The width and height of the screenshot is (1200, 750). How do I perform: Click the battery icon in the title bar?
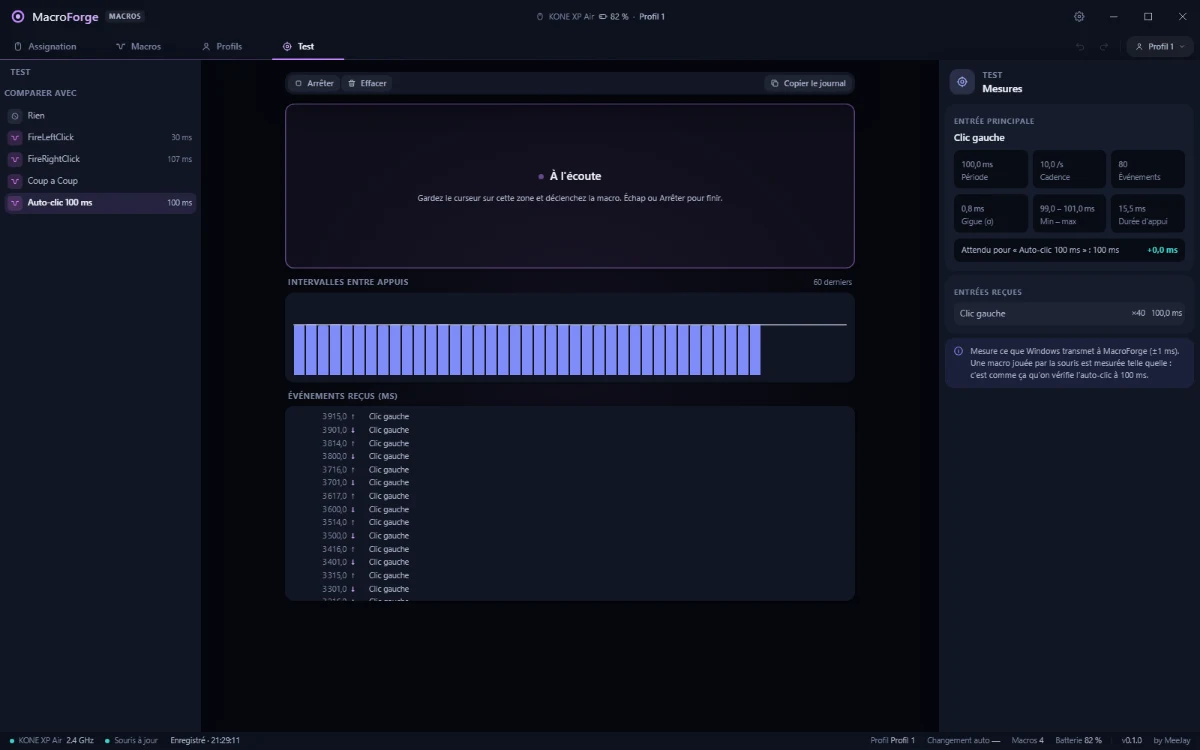[603, 17]
